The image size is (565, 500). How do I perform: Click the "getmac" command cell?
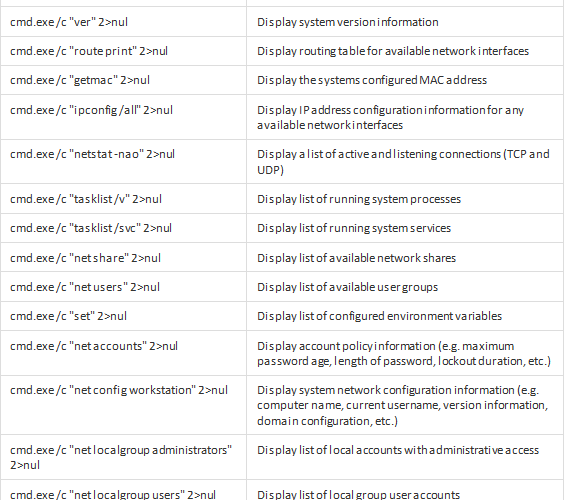click(124, 80)
